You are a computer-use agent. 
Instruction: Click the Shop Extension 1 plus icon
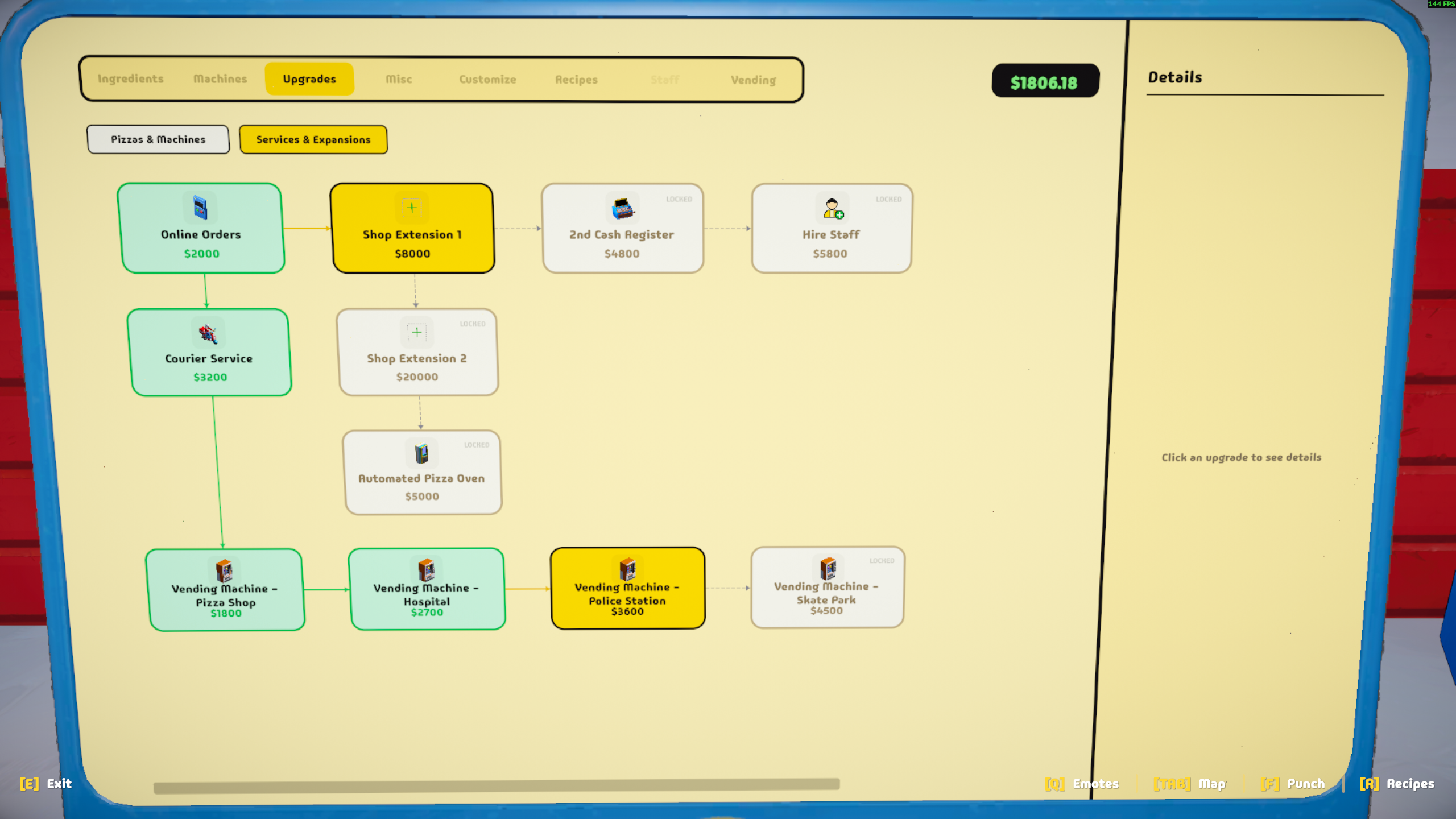click(412, 208)
